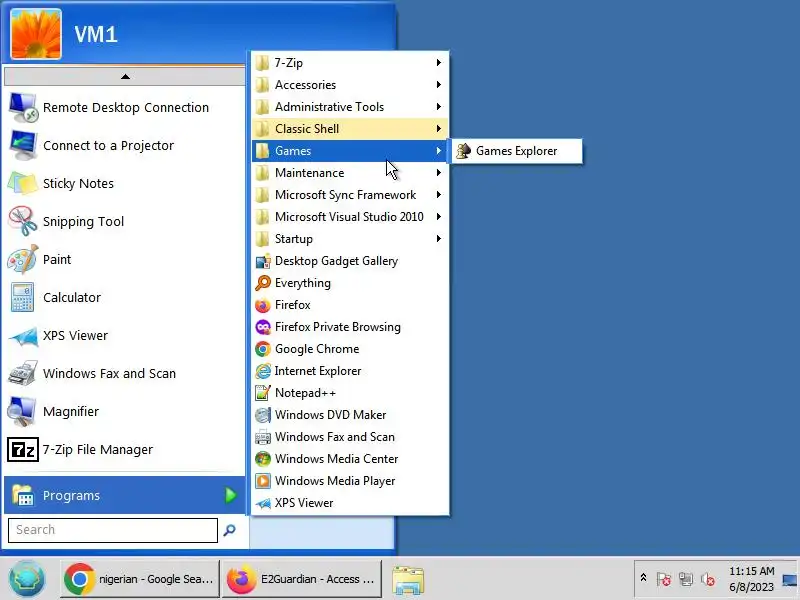Expand Microsoft Visual Studio 2010 folder
The height and width of the screenshot is (600, 800).
pyautogui.click(x=351, y=217)
